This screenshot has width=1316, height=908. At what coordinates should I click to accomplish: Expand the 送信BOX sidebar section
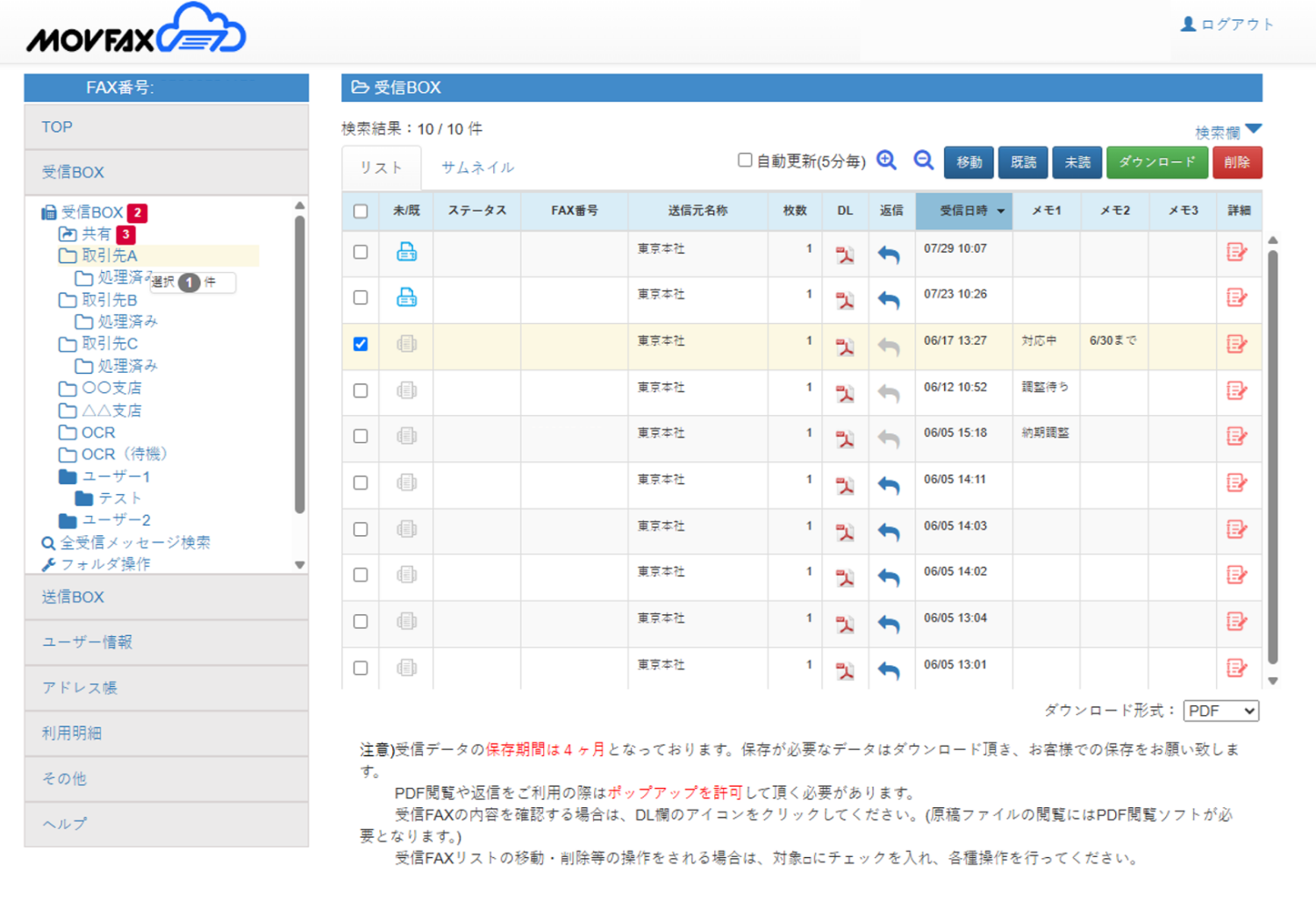coord(167,597)
